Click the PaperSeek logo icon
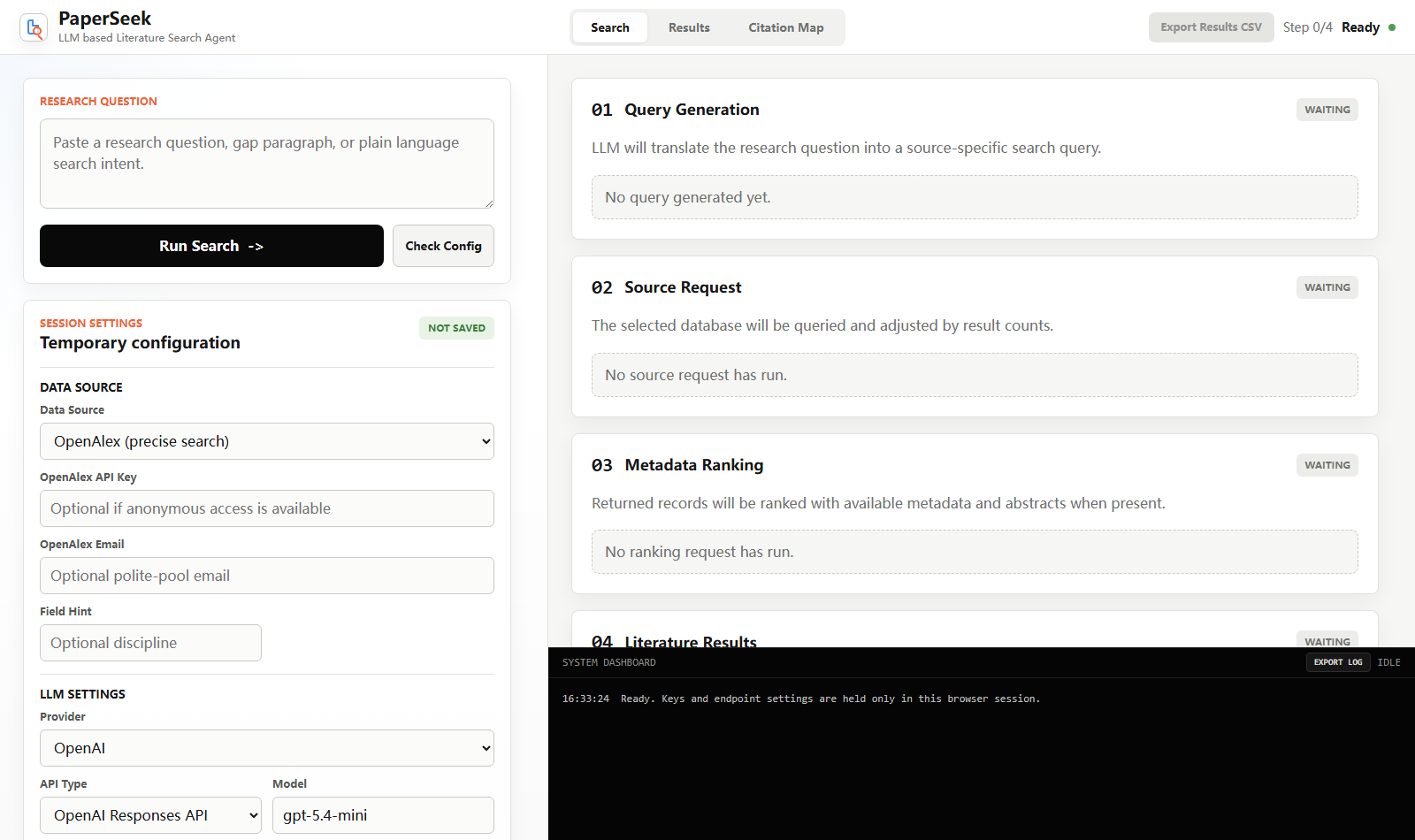This screenshot has width=1415, height=840. (x=34, y=27)
